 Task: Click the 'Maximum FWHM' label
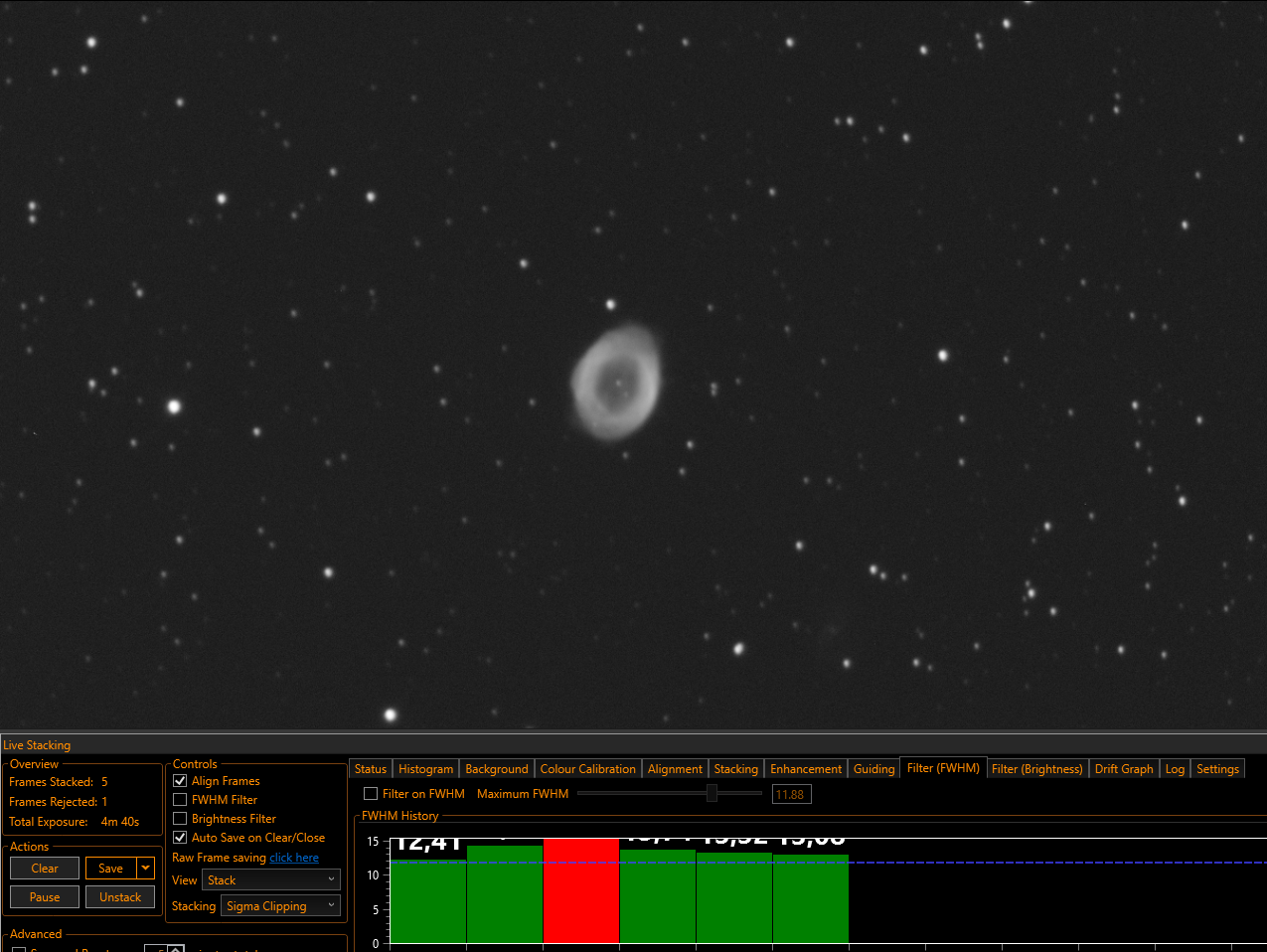[523, 794]
